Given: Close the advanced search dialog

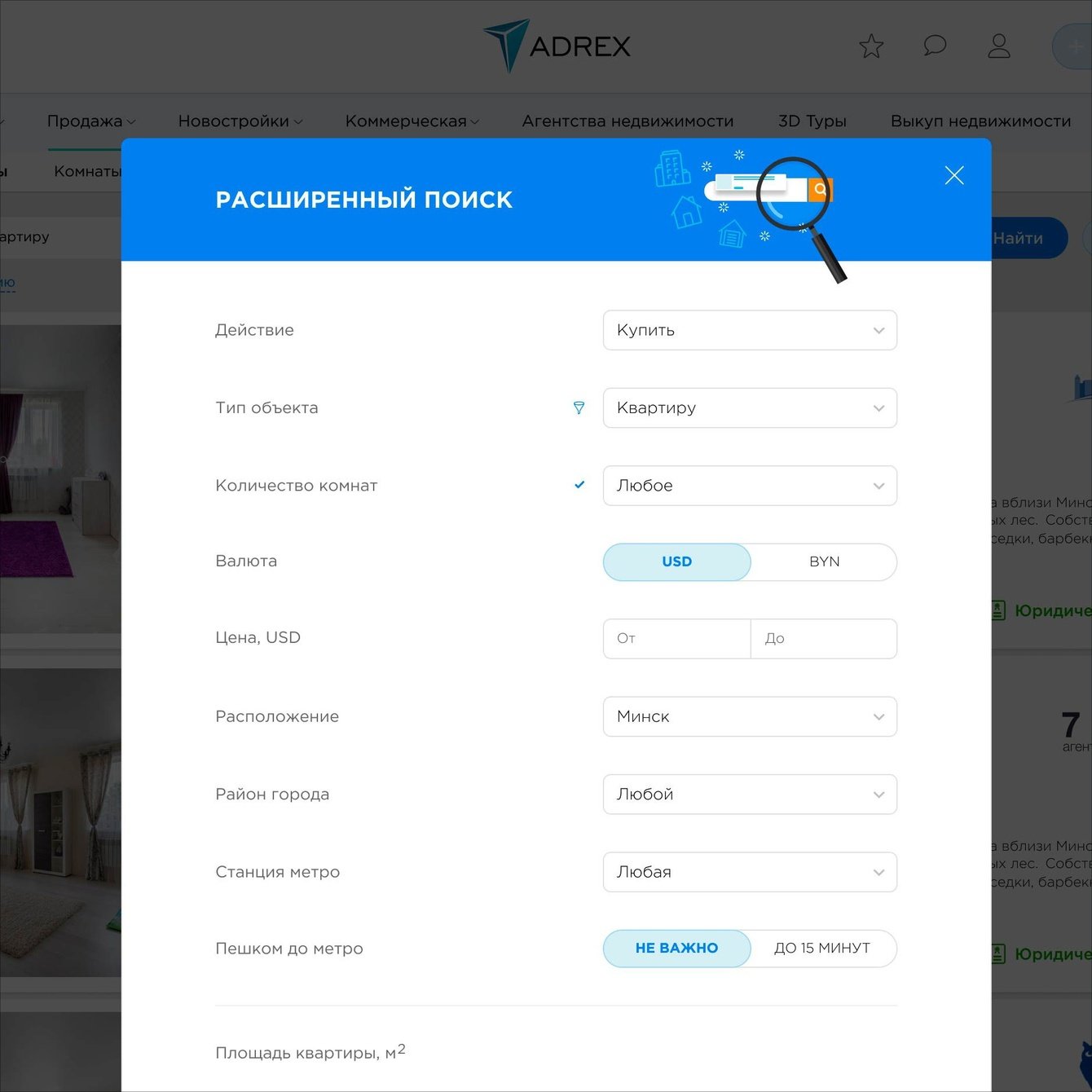Looking at the screenshot, I should (954, 175).
